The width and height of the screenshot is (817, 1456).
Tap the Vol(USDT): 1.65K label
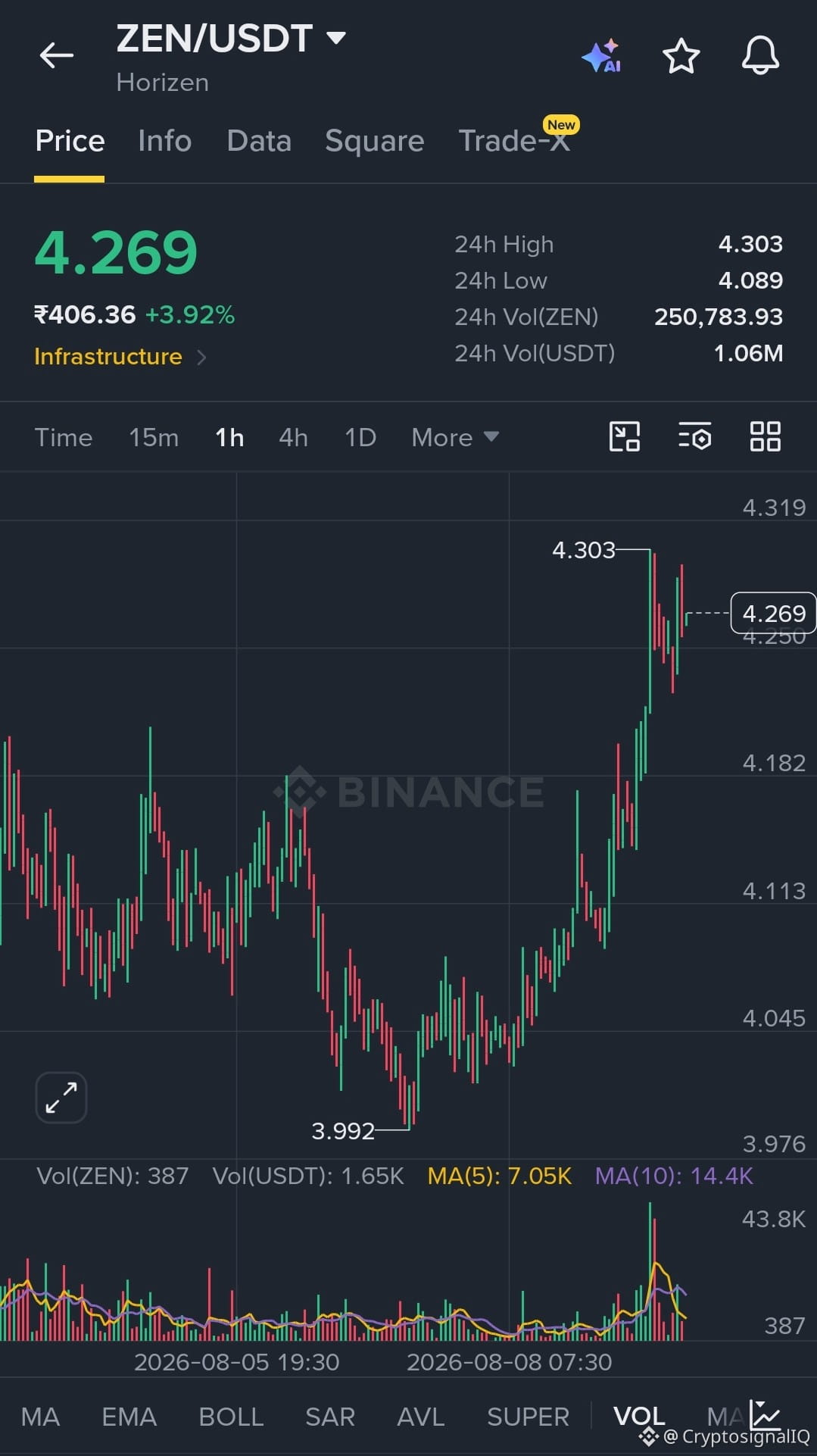[x=308, y=1176]
